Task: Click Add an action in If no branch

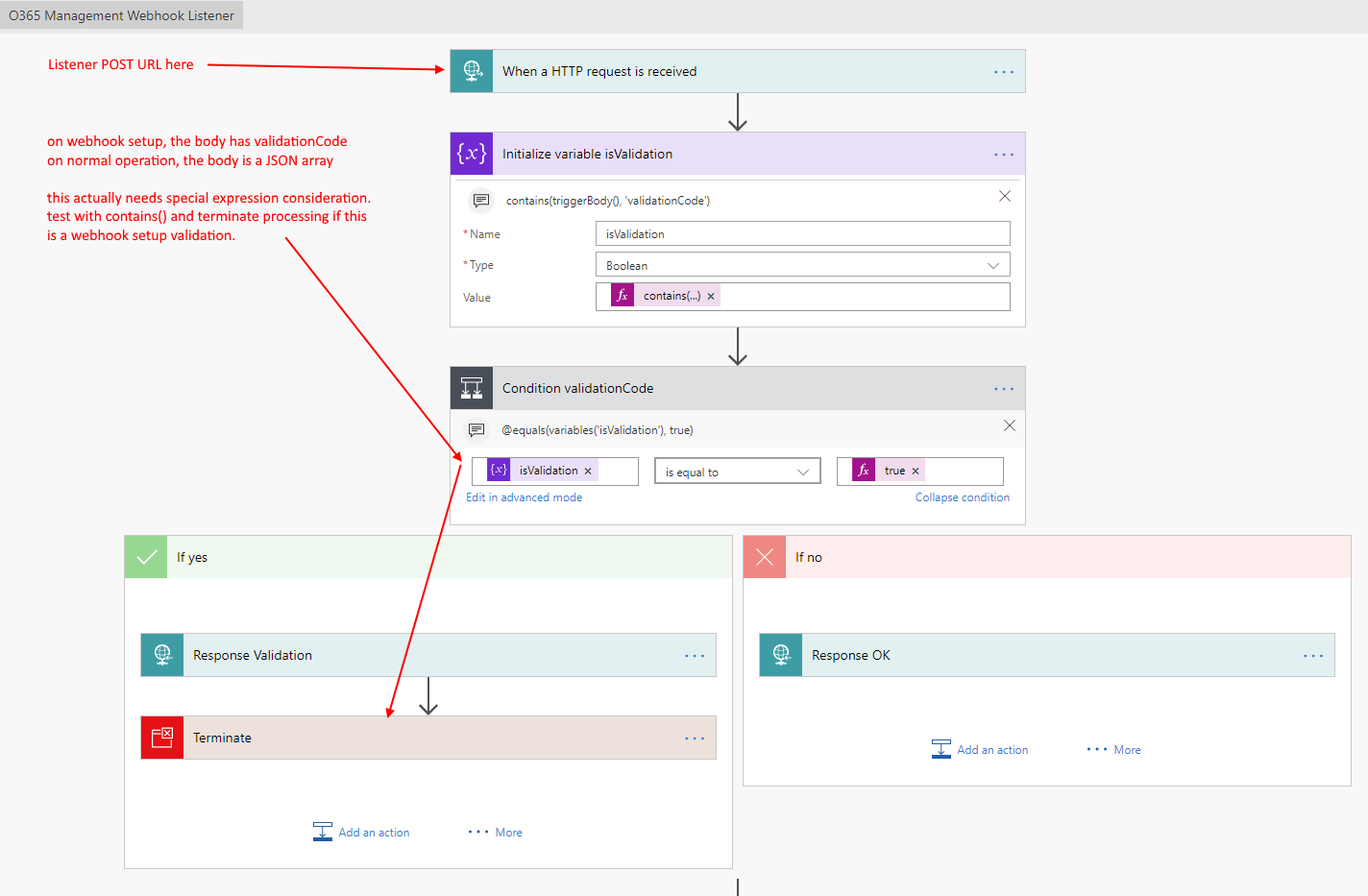Action: click(981, 750)
